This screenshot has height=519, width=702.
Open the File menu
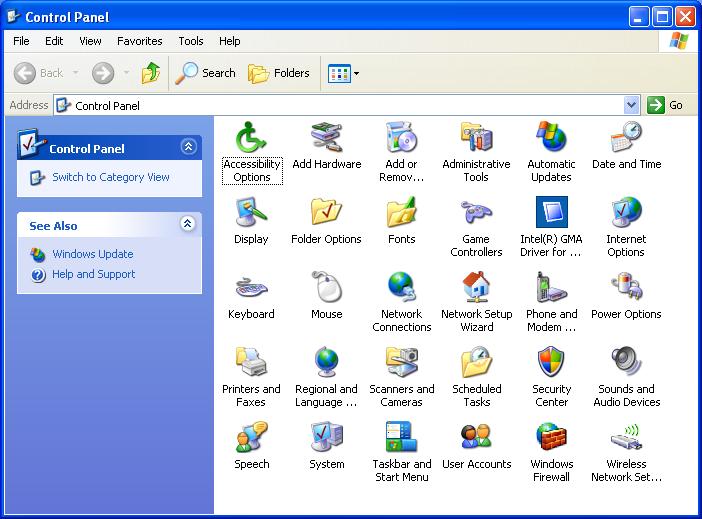click(21, 41)
